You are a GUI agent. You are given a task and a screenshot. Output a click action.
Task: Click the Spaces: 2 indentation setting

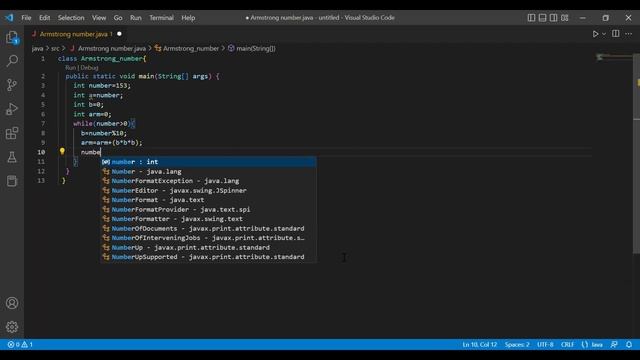[517, 344]
